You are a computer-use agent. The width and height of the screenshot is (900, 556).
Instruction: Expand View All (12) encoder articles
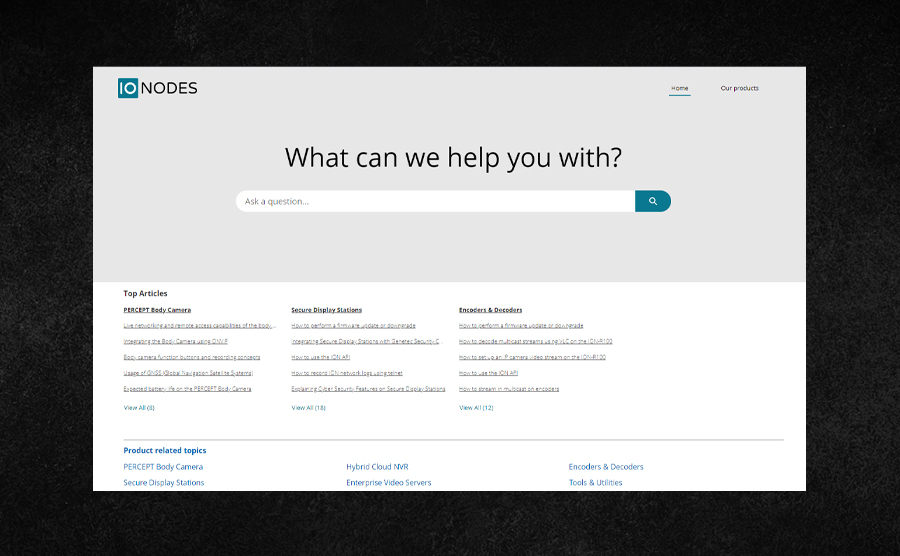point(476,408)
